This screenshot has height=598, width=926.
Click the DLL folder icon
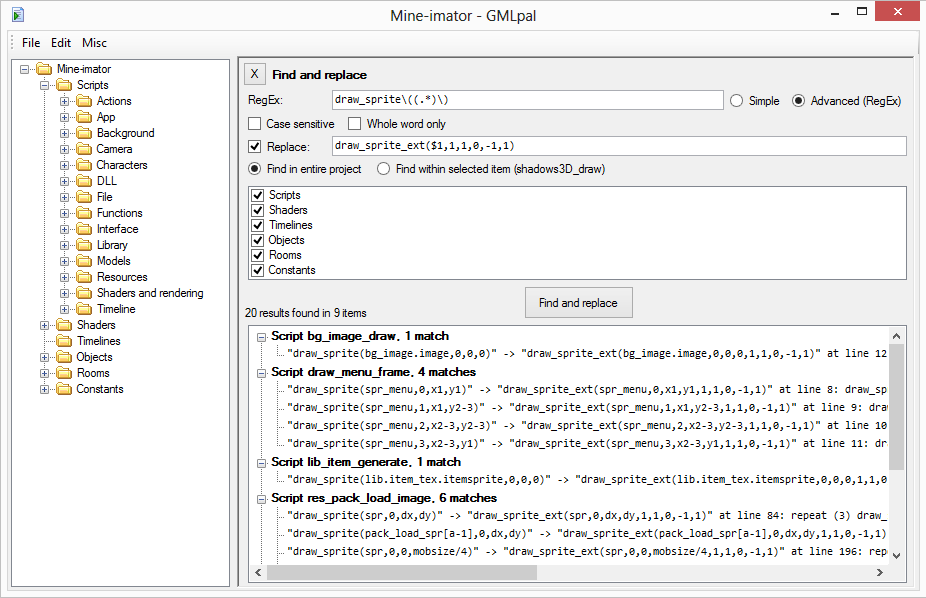[84, 181]
